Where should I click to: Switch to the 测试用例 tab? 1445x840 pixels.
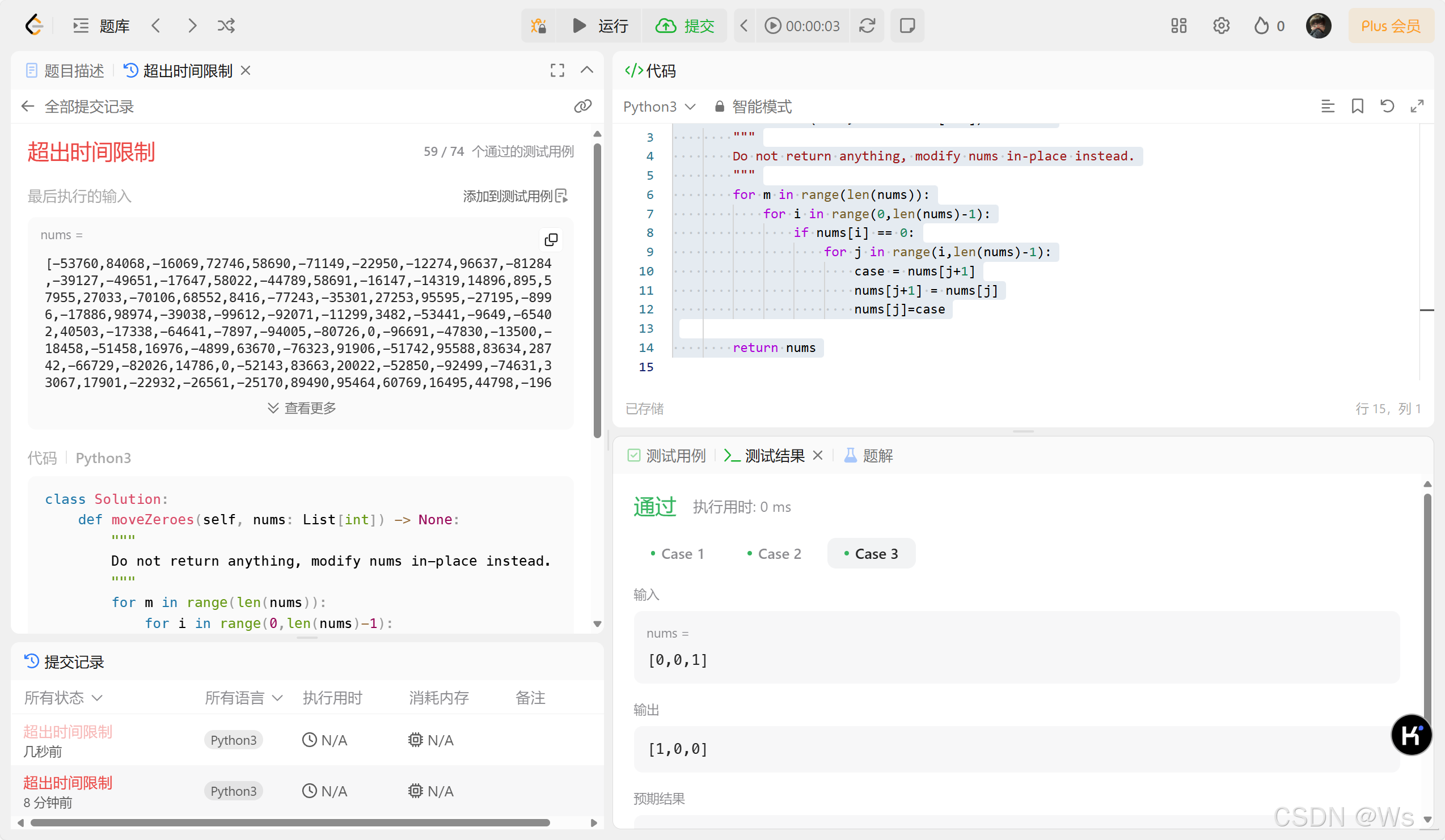coord(666,456)
